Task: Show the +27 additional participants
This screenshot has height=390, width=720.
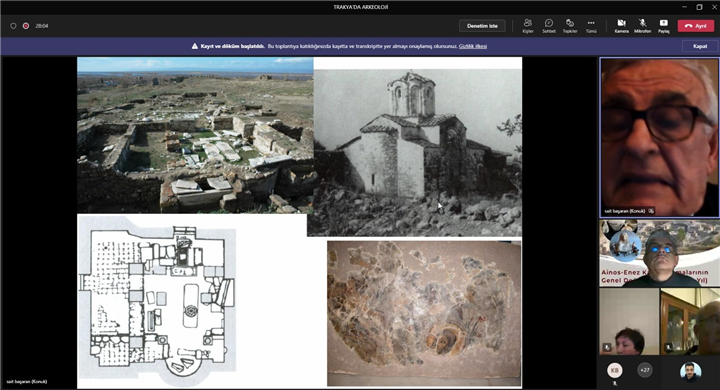Action: pos(645,370)
